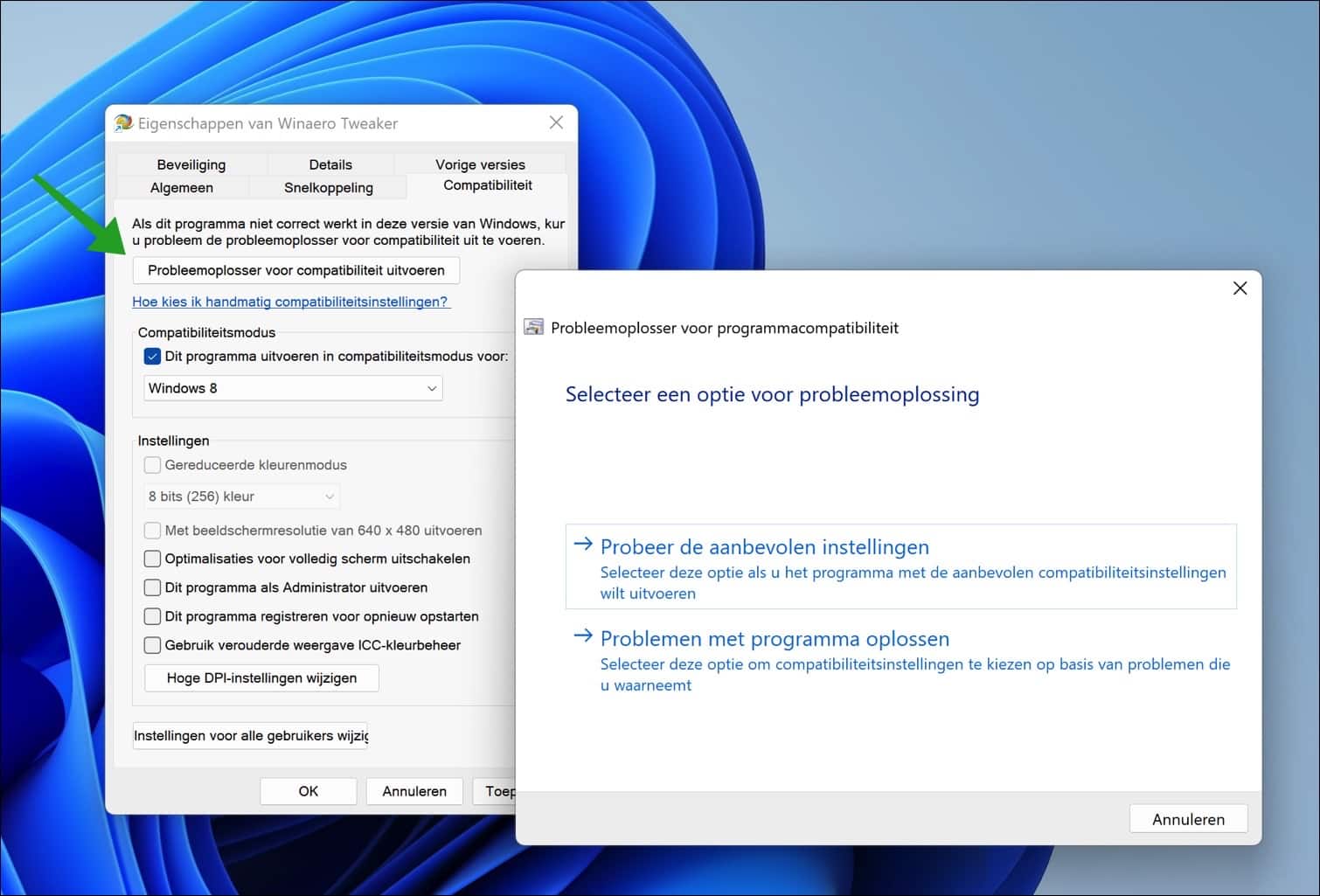
Task: Switch to the Snelkoppeling tab
Action: pos(330,187)
